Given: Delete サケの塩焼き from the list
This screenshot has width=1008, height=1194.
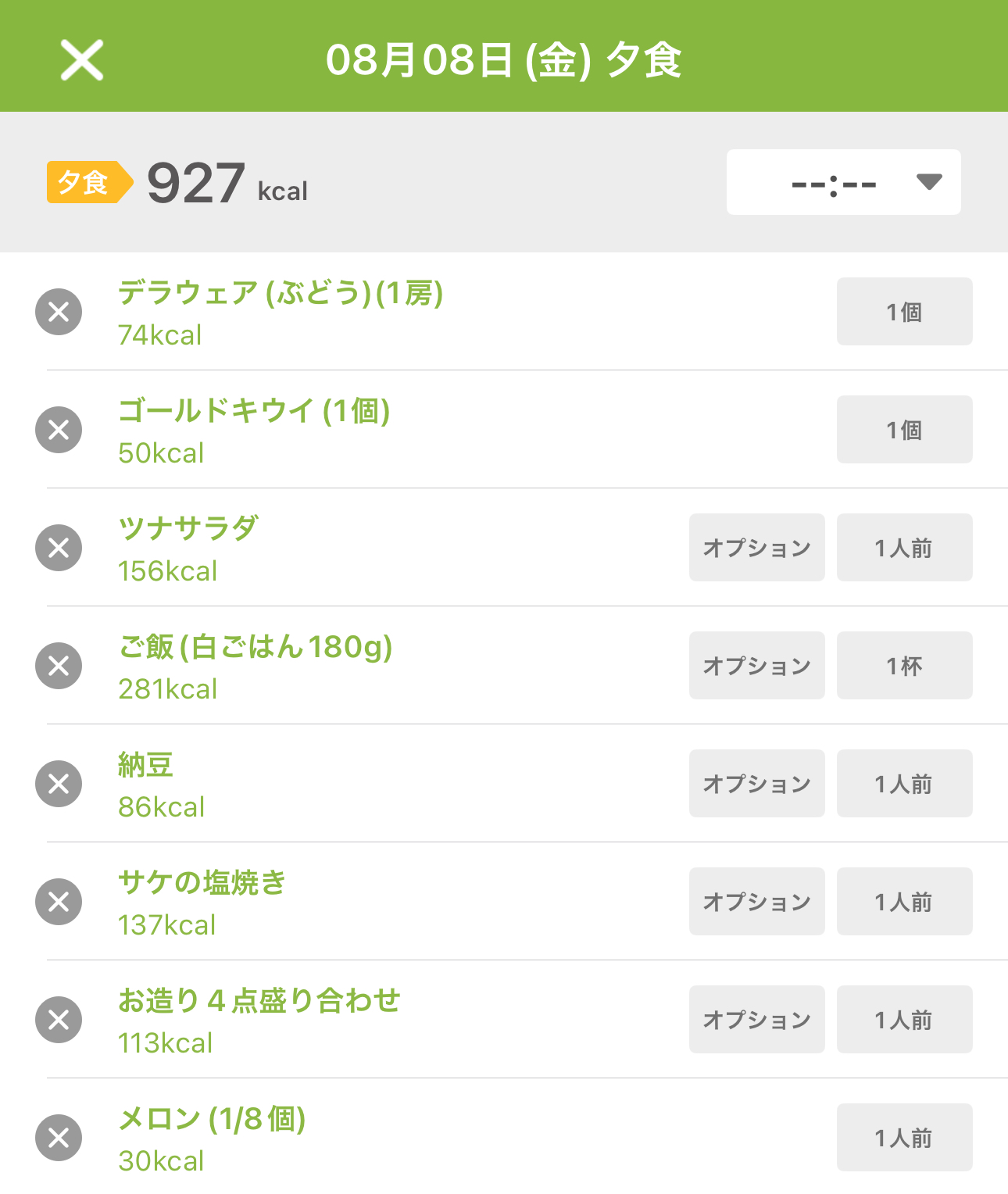Looking at the screenshot, I should [x=59, y=902].
